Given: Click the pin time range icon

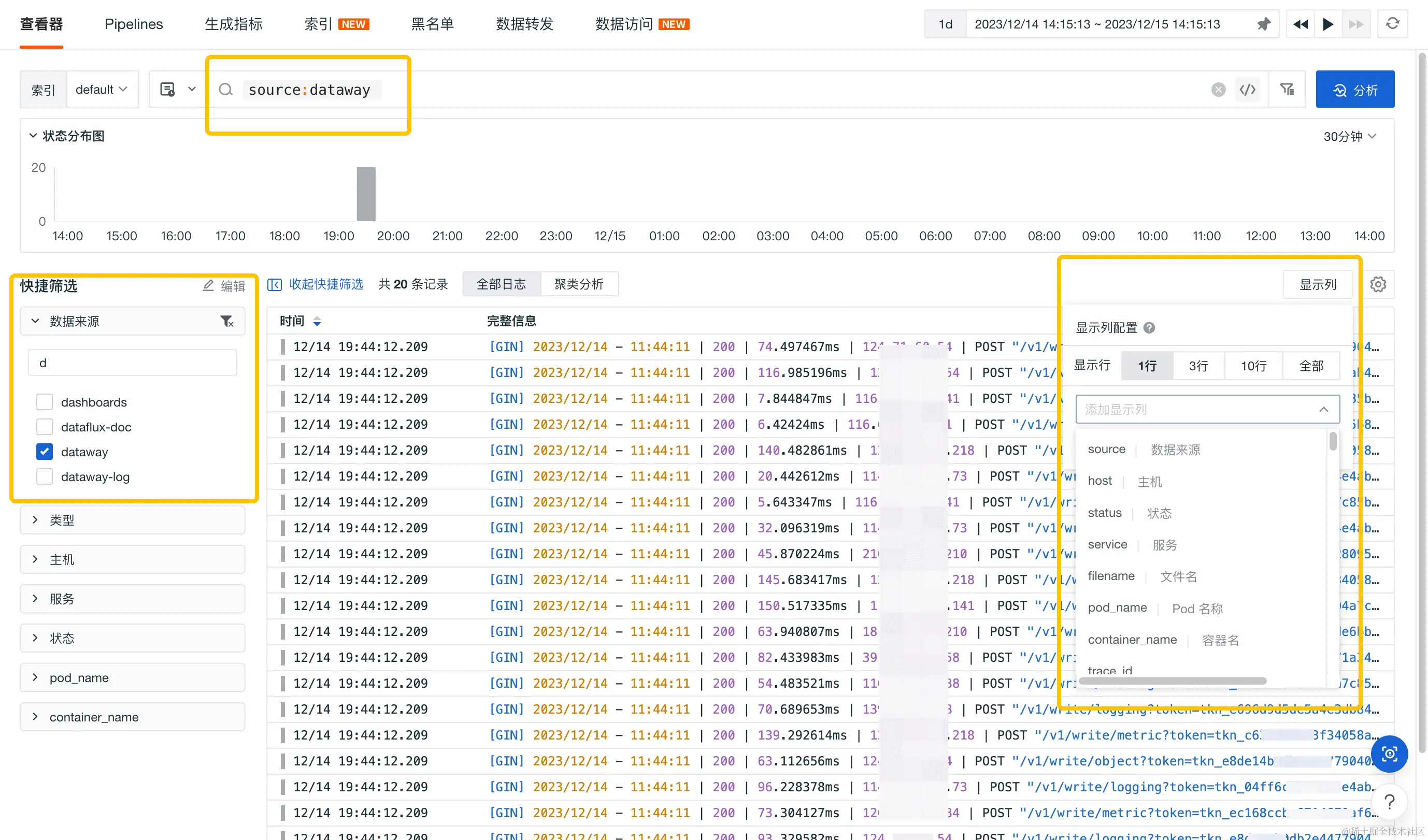Looking at the screenshot, I should (1263, 24).
